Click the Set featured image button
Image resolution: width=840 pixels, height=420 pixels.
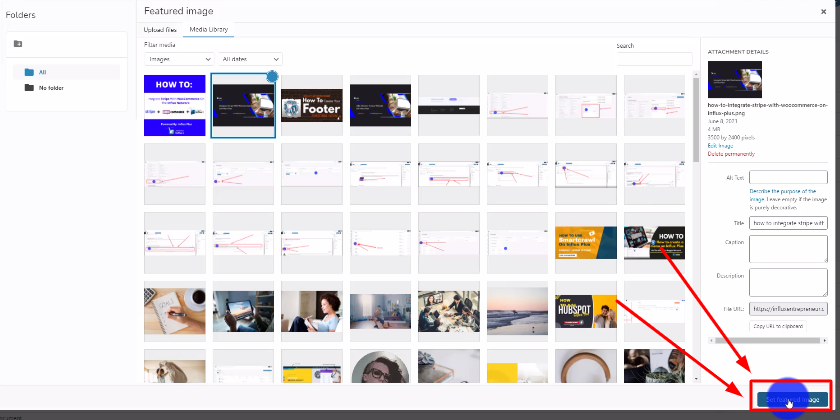coord(793,399)
